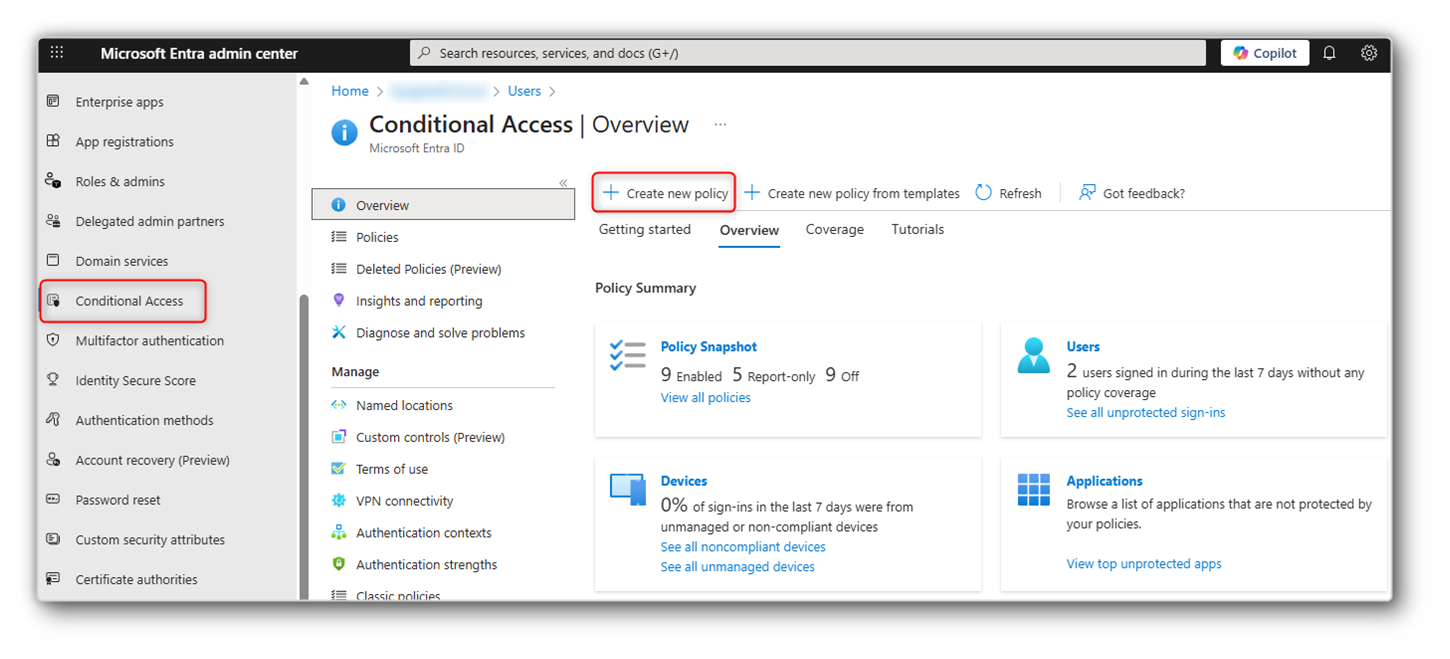Open the VPN connectivity icon
Image resolution: width=1450 pixels, height=659 pixels.
pyautogui.click(x=339, y=501)
